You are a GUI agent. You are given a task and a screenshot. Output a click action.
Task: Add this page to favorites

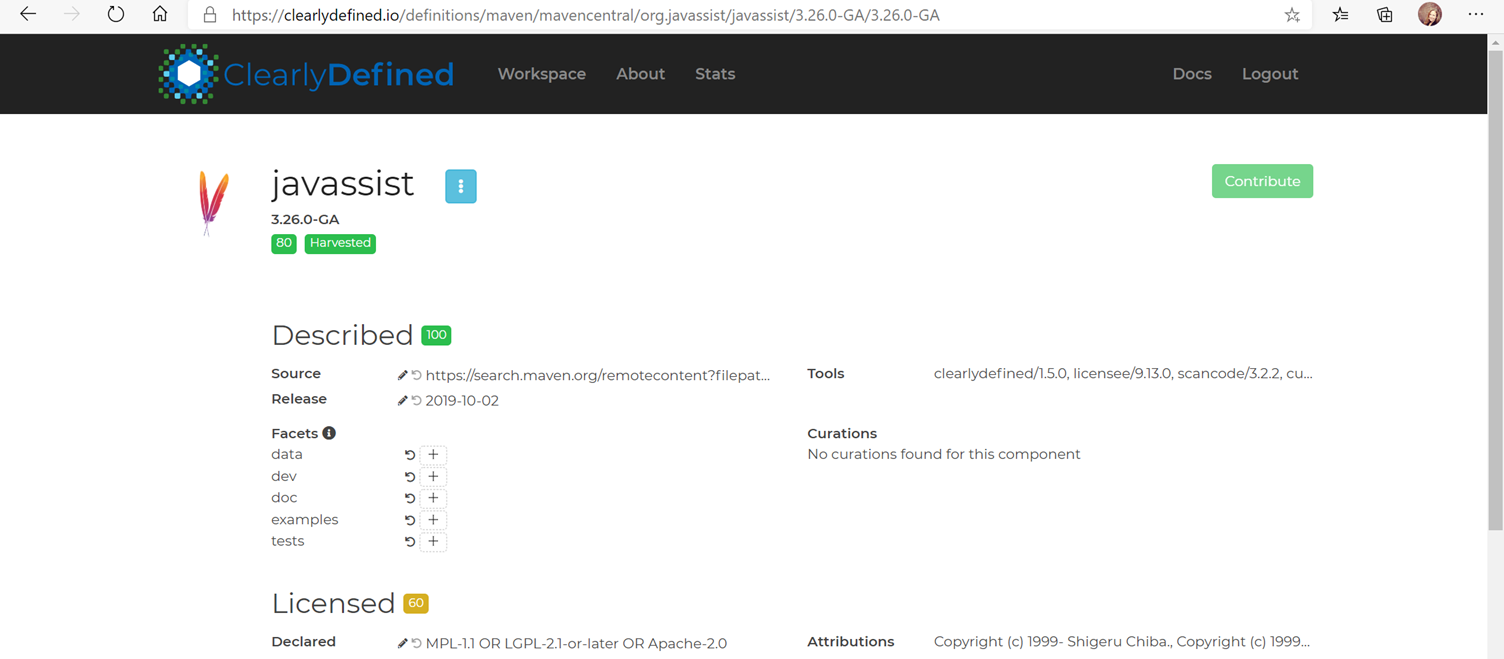[x=1292, y=15]
